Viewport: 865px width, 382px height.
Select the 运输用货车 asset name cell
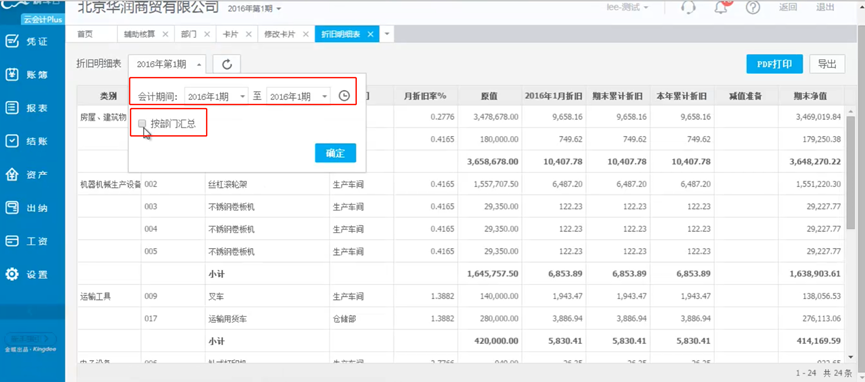[x=267, y=318]
